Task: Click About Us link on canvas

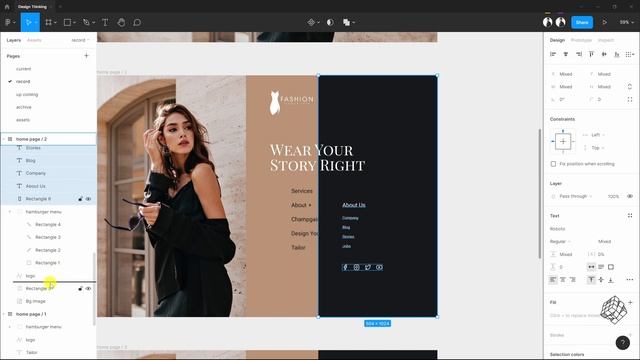Action: coord(354,205)
